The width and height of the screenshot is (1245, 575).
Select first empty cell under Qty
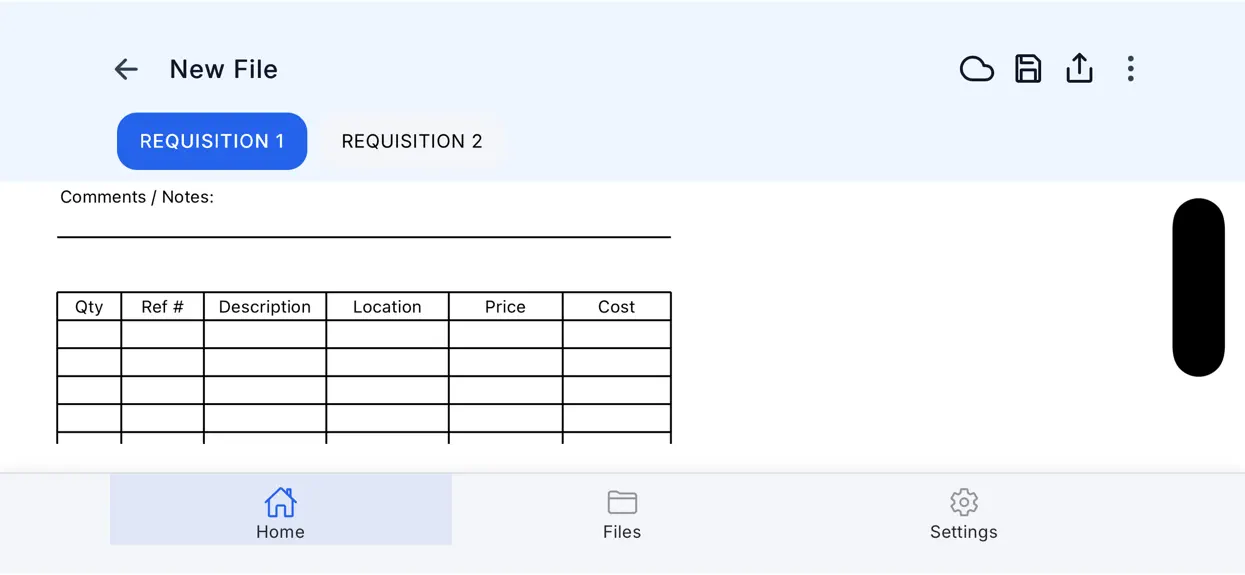pos(89,334)
